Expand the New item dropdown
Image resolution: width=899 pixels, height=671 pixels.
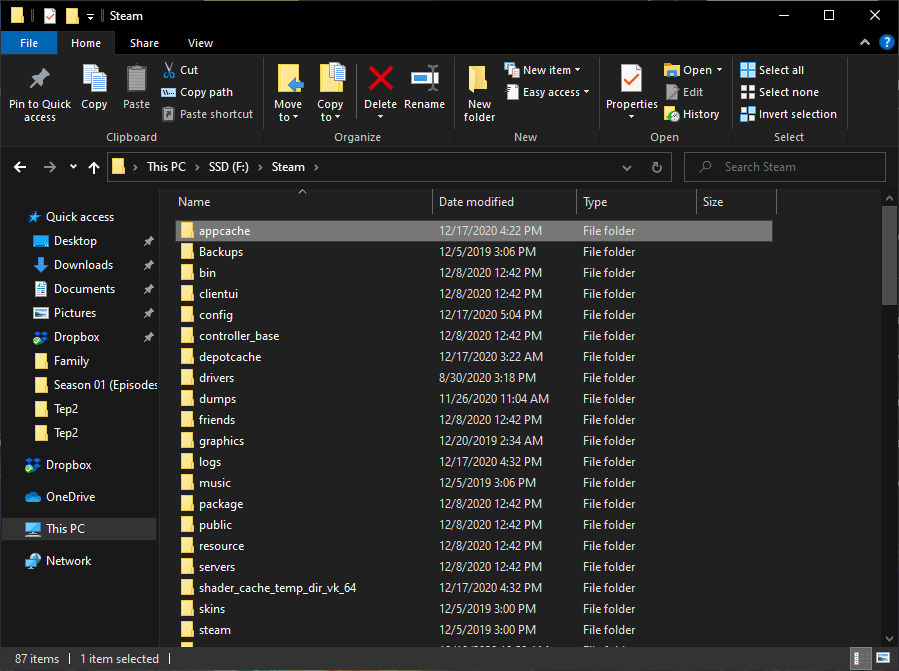tap(546, 70)
